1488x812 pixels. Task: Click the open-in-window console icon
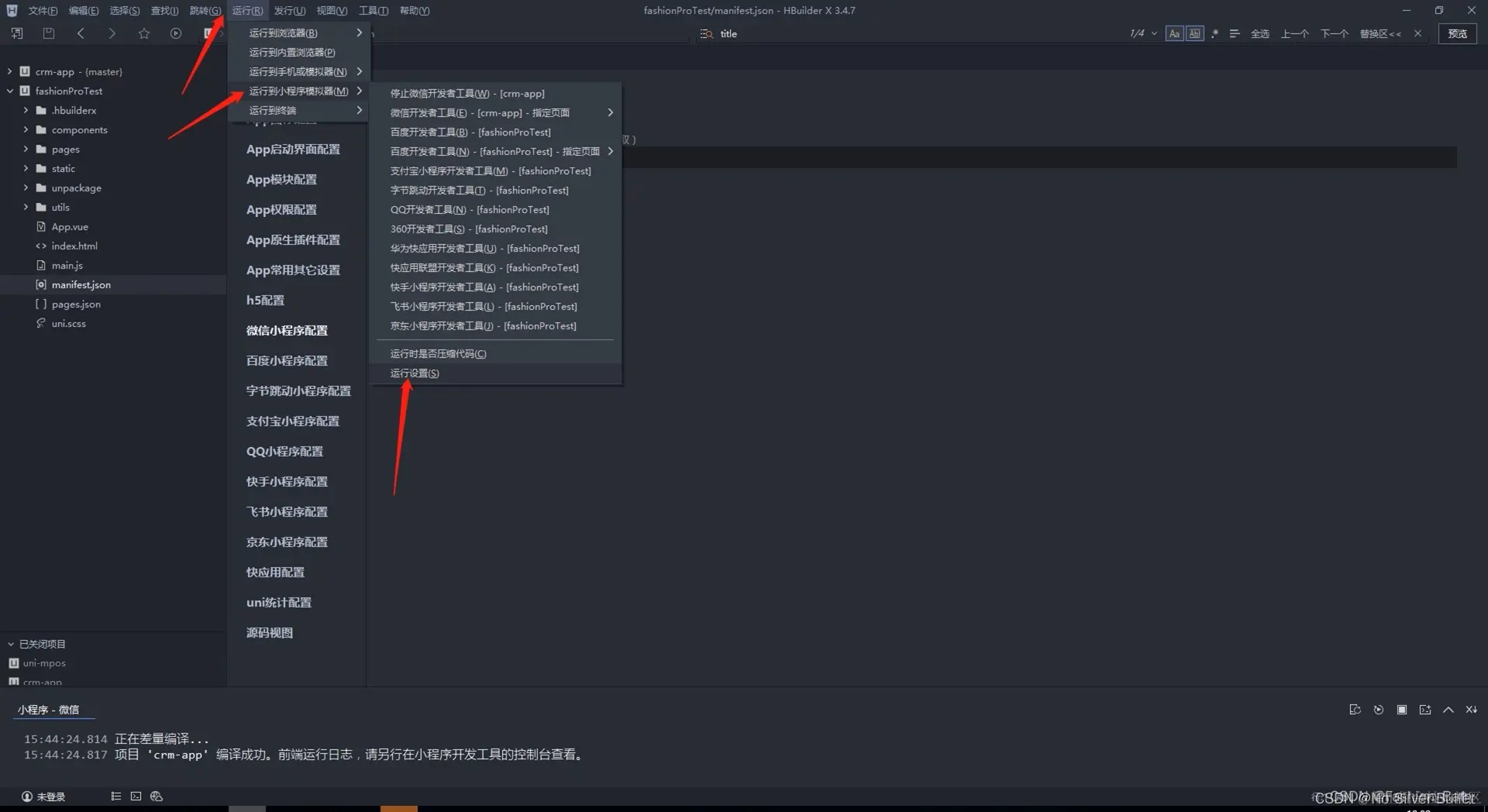tap(1424, 709)
